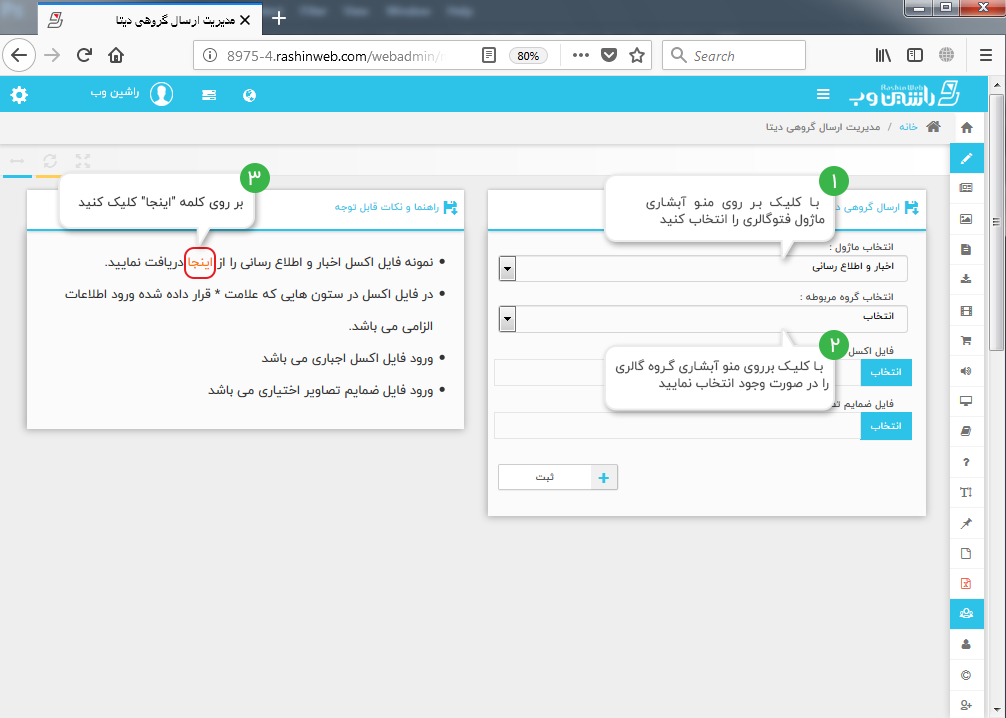1006x718 pixels.
Task: Open the browser library icon
Action: coord(883,55)
